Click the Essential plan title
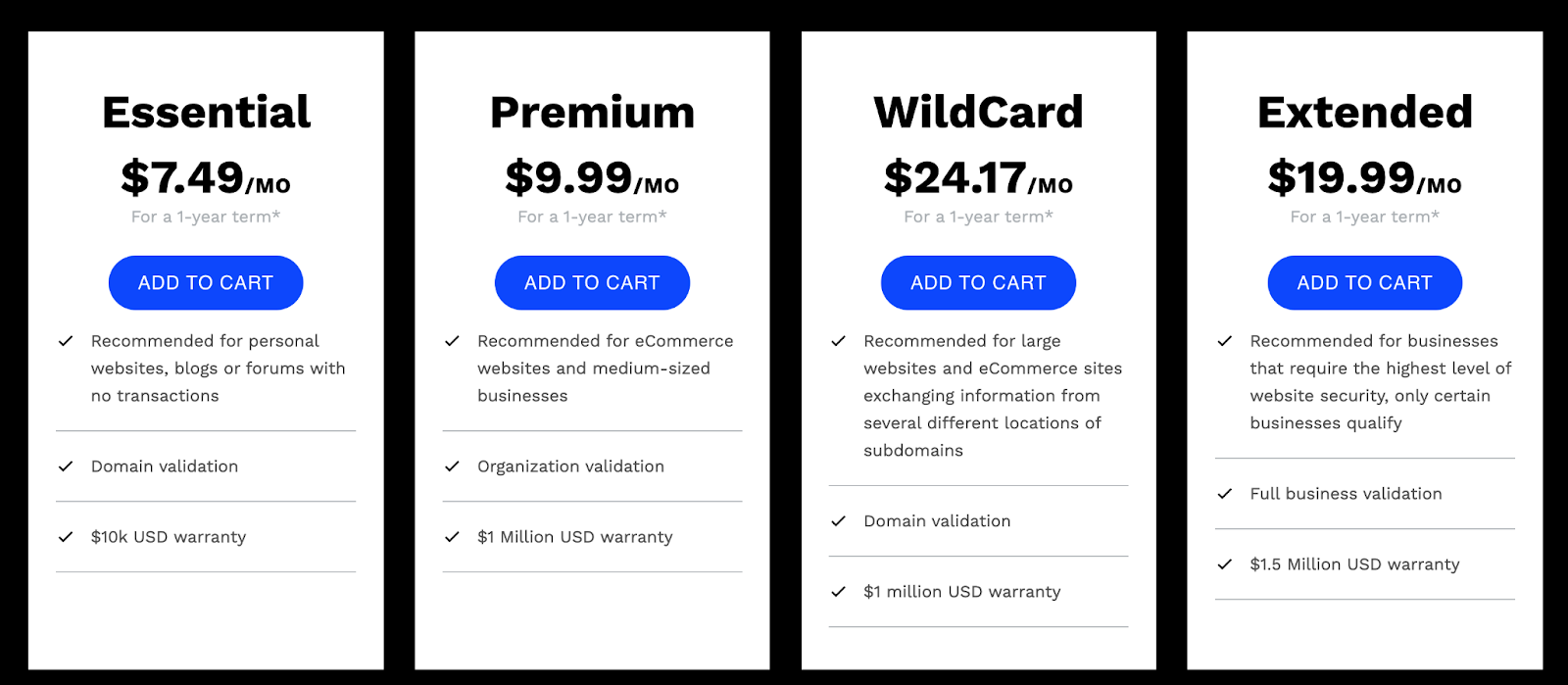The image size is (1568, 685). (206, 113)
